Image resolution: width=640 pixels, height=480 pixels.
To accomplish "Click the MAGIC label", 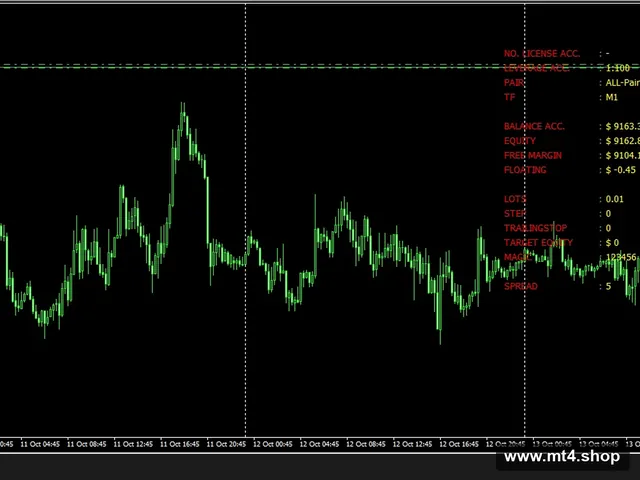I will tap(518, 257).
